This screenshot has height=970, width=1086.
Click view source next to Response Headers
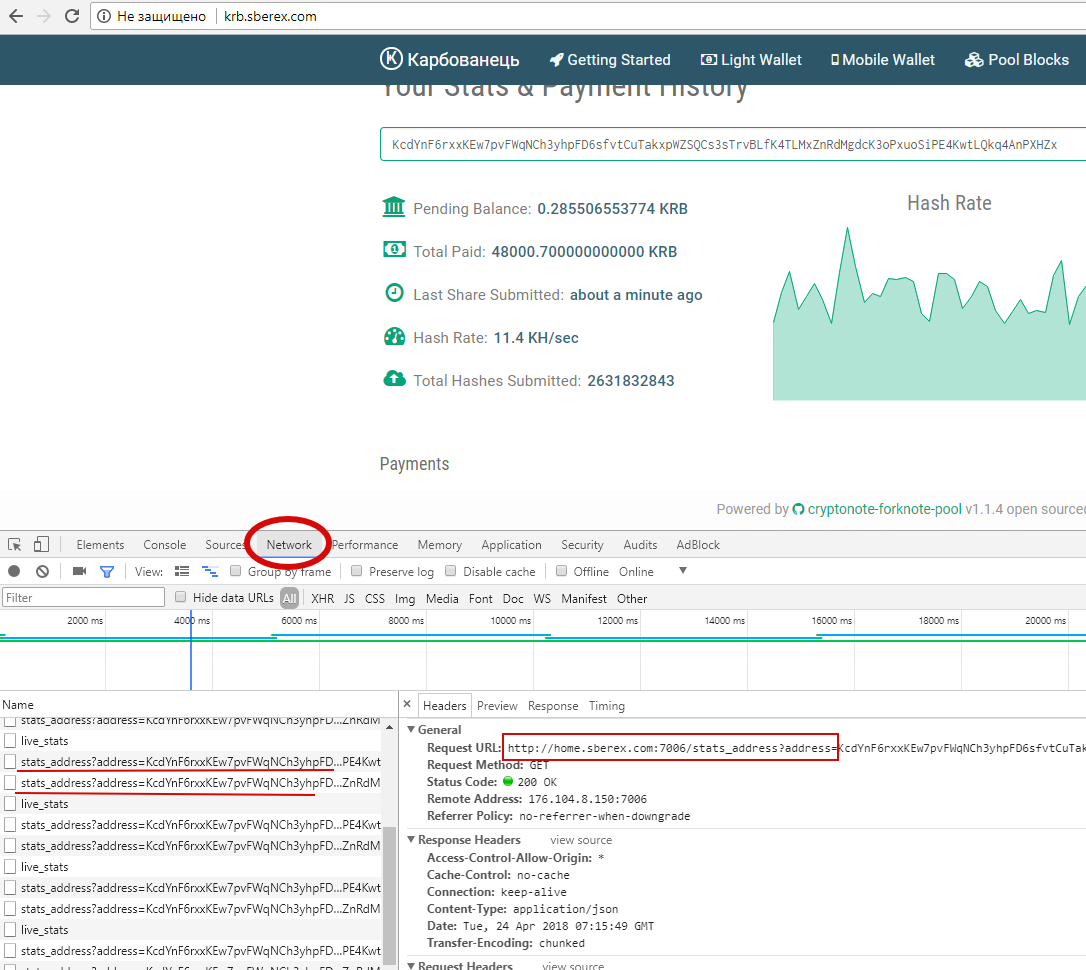pyautogui.click(x=581, y=840)
